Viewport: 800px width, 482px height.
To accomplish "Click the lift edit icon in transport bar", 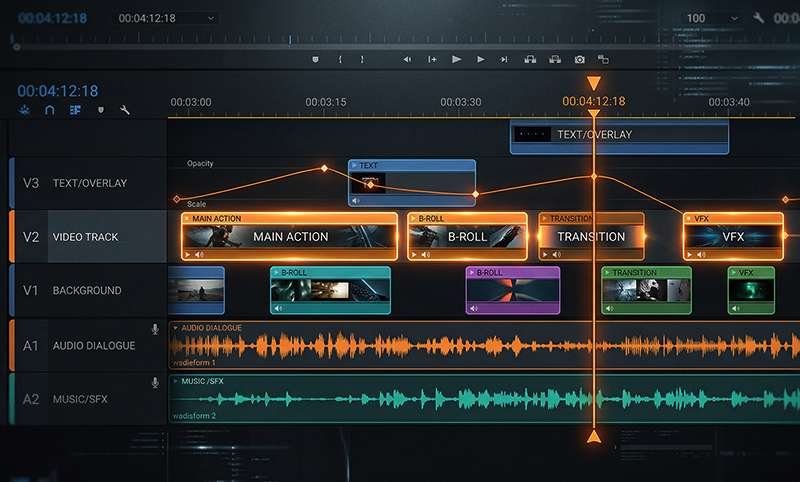I will coord(529,60).
